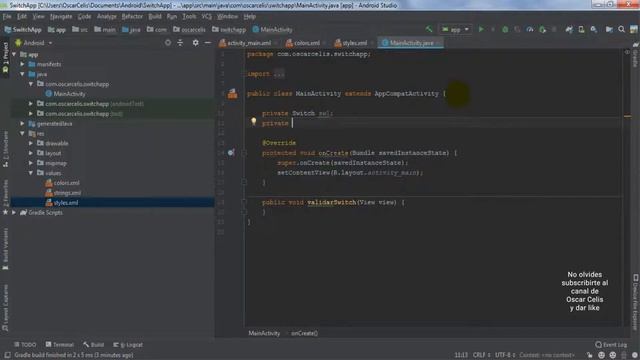640x360 pixels.
Task: Open the File menu
Action: pos(7,17)
